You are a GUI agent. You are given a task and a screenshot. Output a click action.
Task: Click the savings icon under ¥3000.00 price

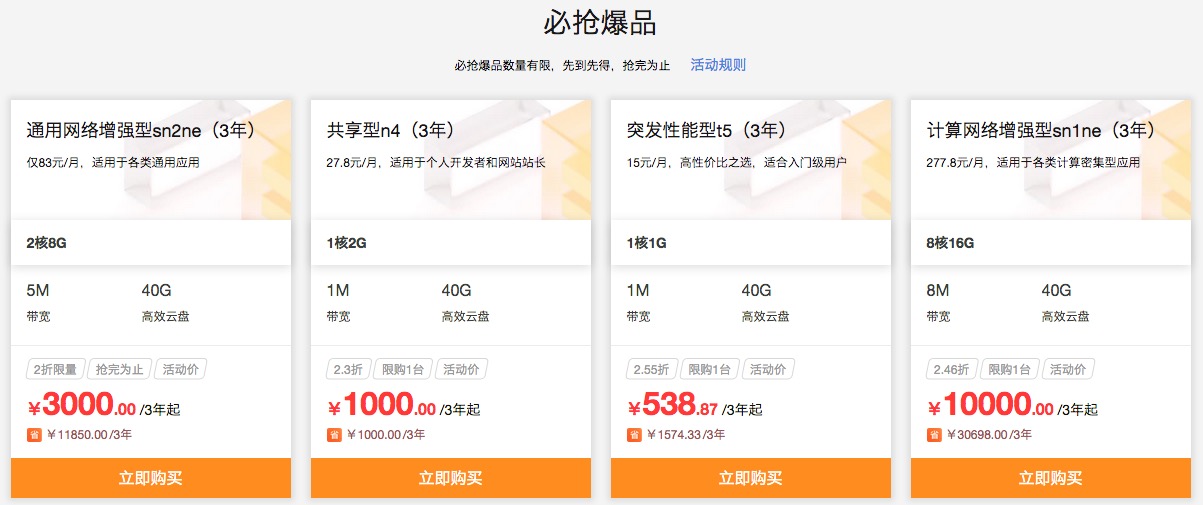(x=34, y=435)
